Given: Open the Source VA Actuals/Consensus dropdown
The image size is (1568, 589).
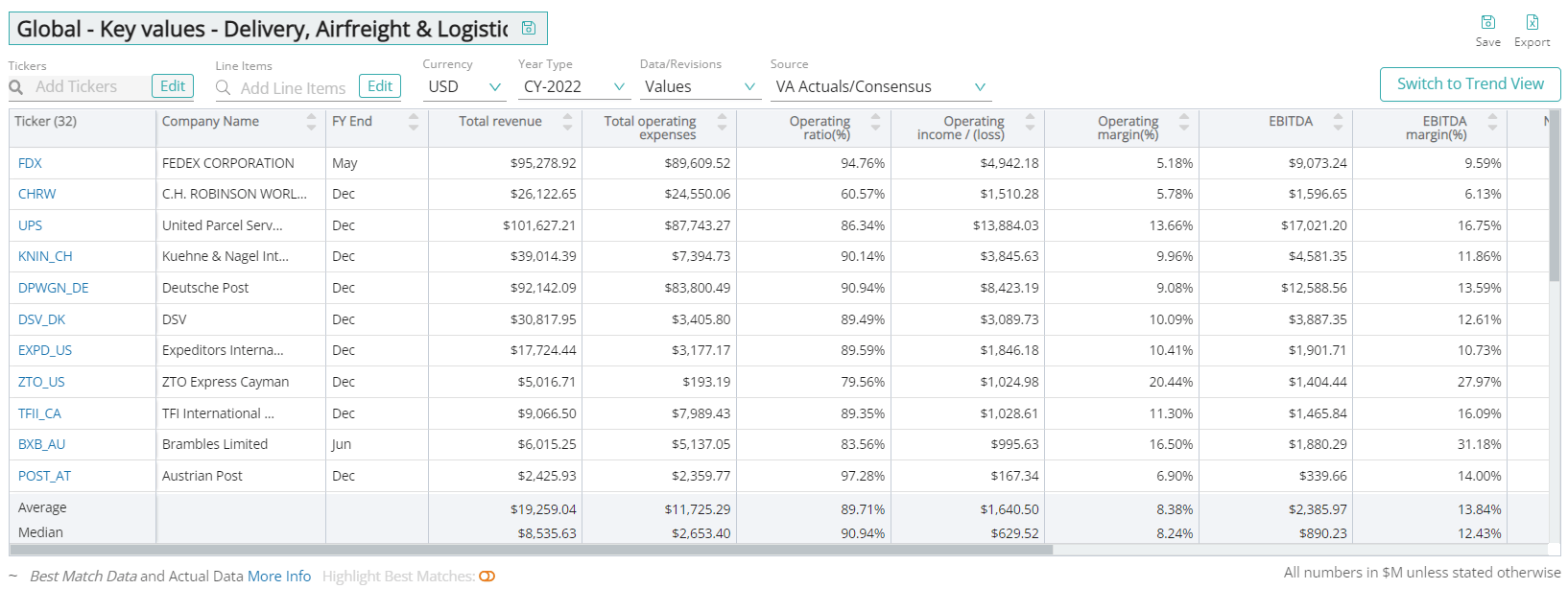Looking at the screenshot, I should 880,86.
